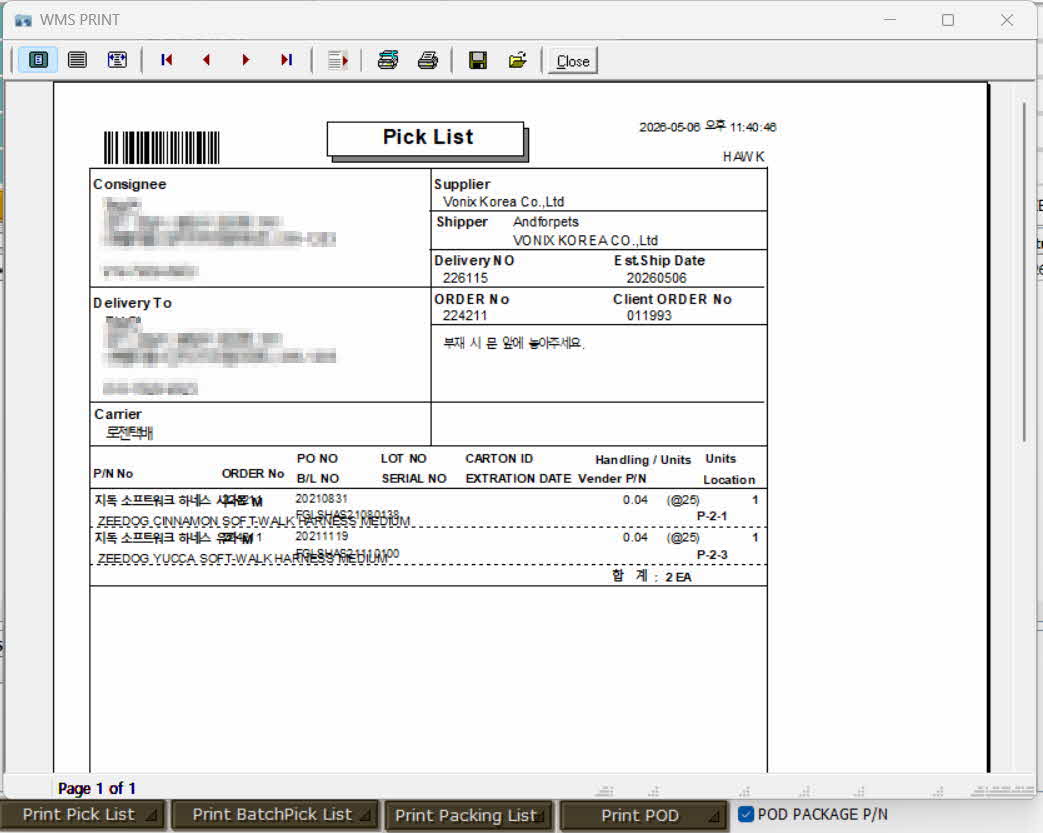Close the print preview
Viewport: 1043px width, 833px height.
573,61
